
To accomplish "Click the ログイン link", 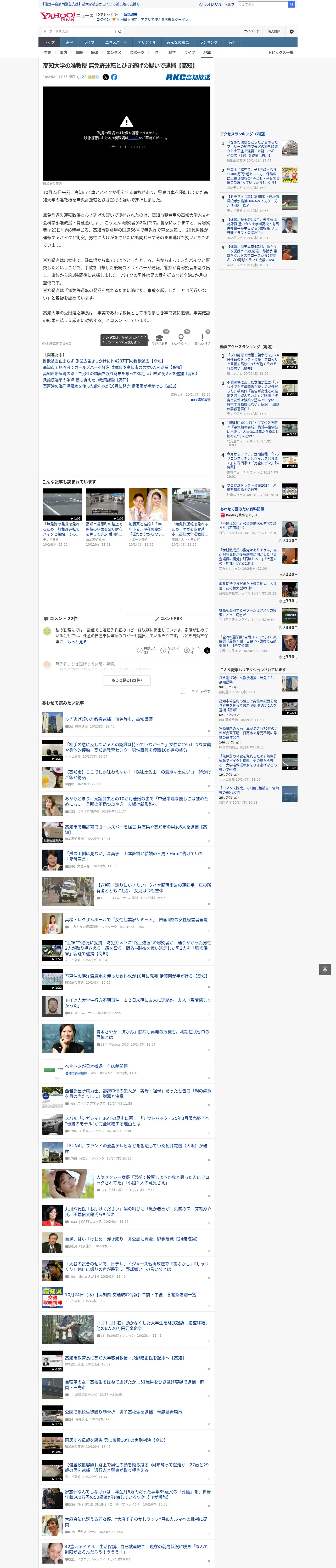I will (103, 20).
